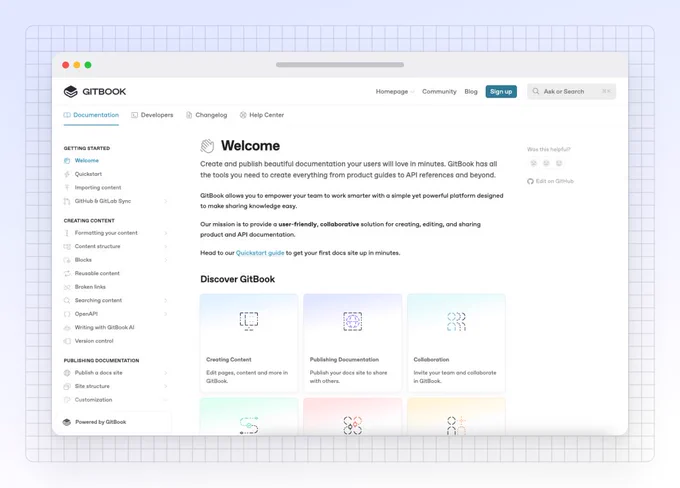
Task: Click the Publish a docs site globe icon
Action: [x=67, y=373]
